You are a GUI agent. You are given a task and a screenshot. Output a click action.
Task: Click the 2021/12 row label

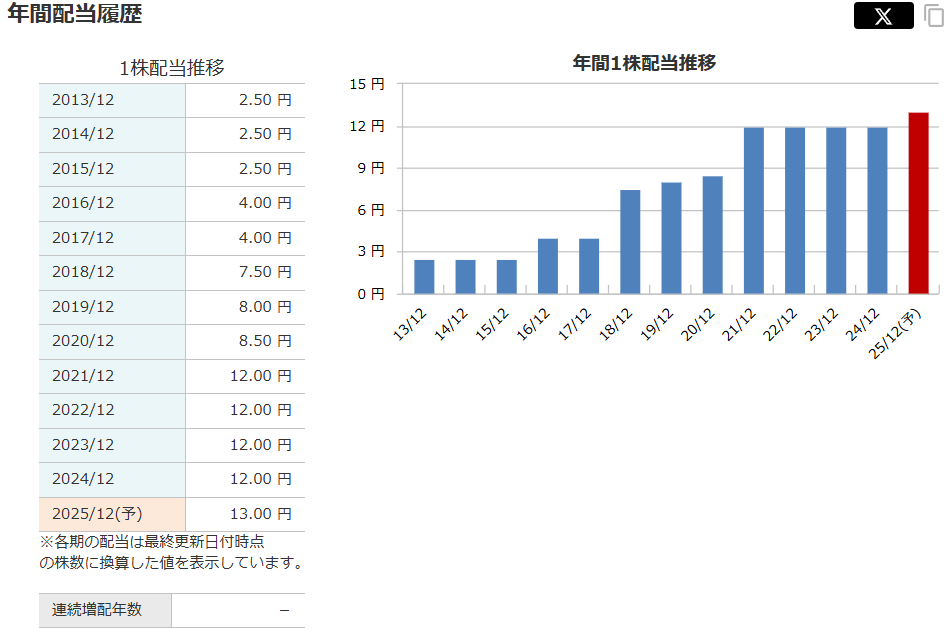[83, 376]
